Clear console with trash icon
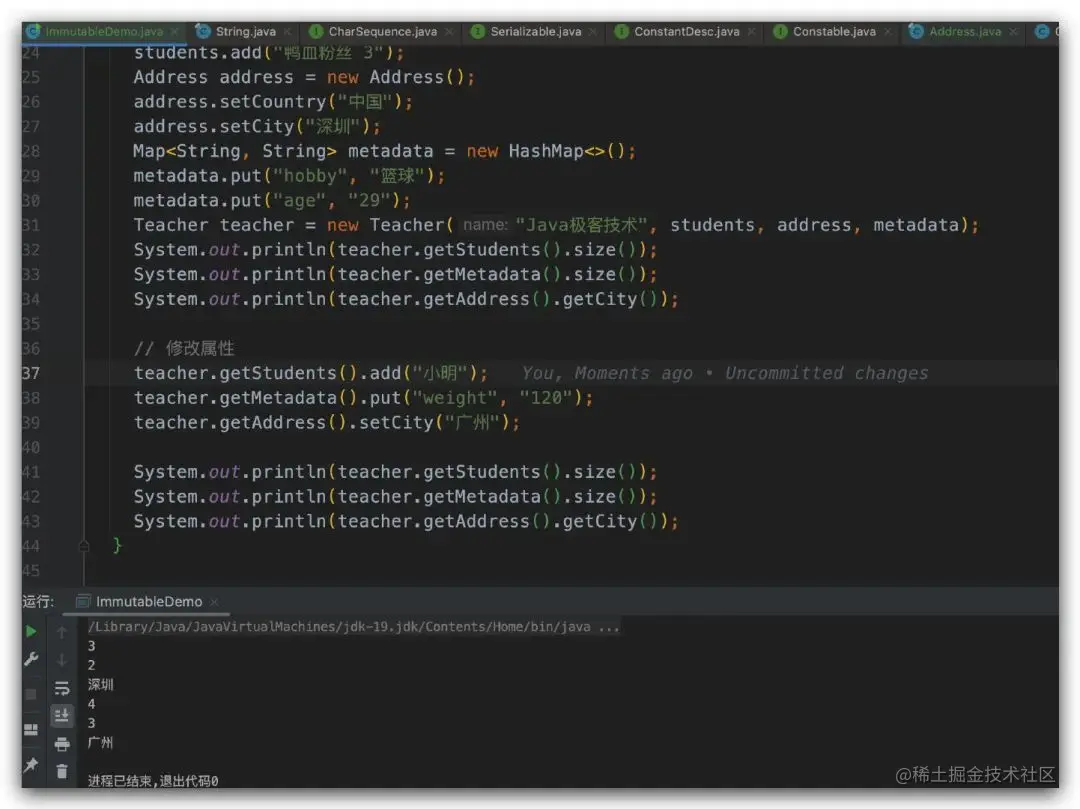1080x809 pixels. coord(62,771)
